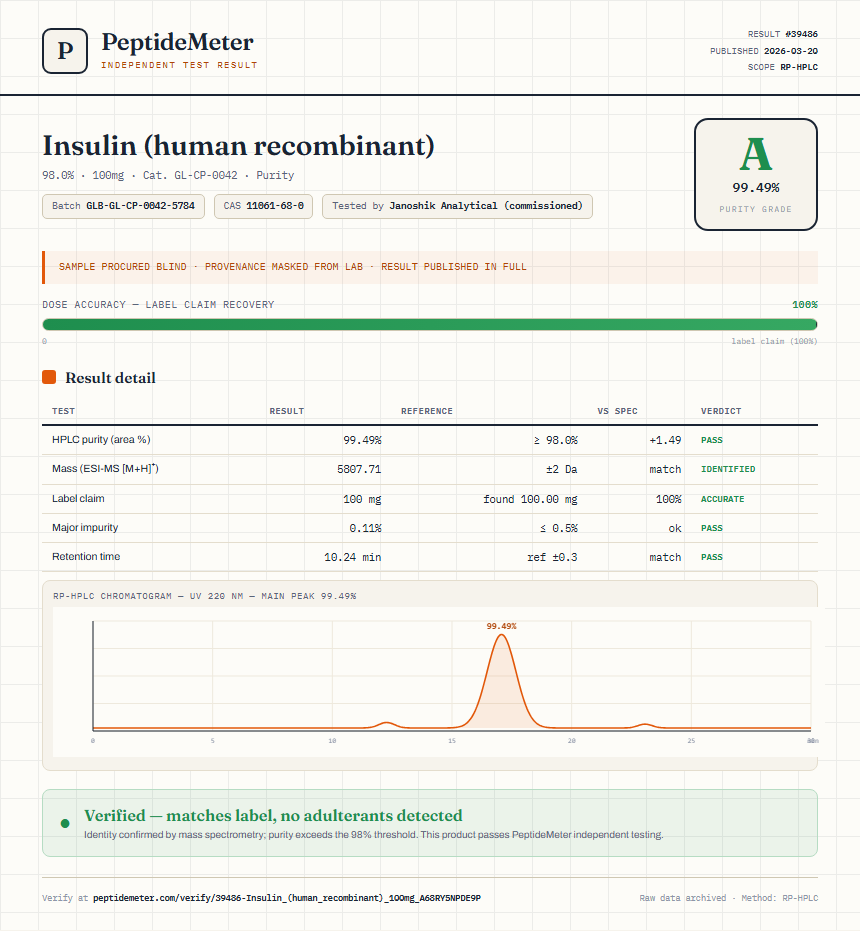Click the RESULT #39486 header text
This screenshot has width=860, height=931.
click(x=783, y=34)
